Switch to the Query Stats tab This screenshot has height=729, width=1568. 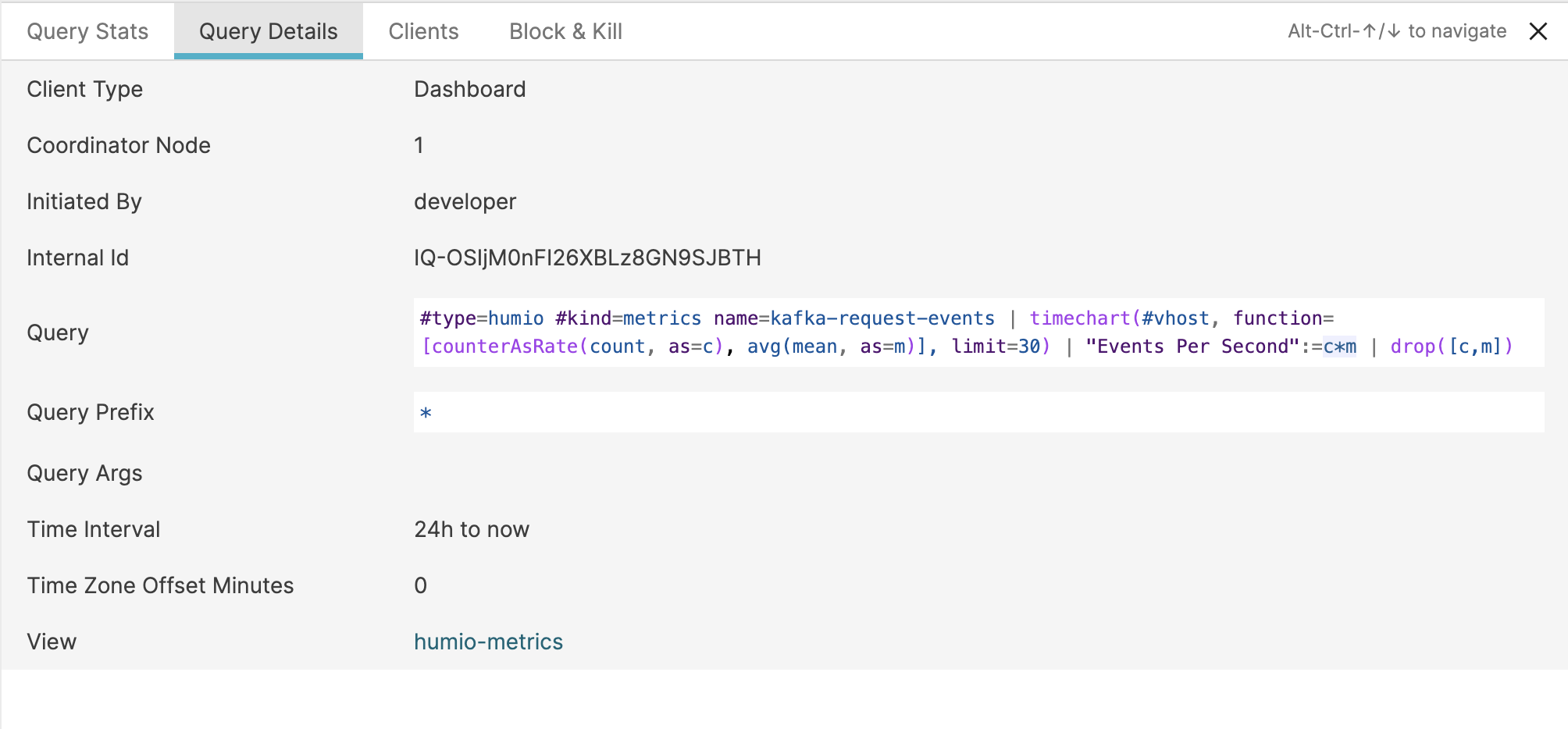coord(87,31)
